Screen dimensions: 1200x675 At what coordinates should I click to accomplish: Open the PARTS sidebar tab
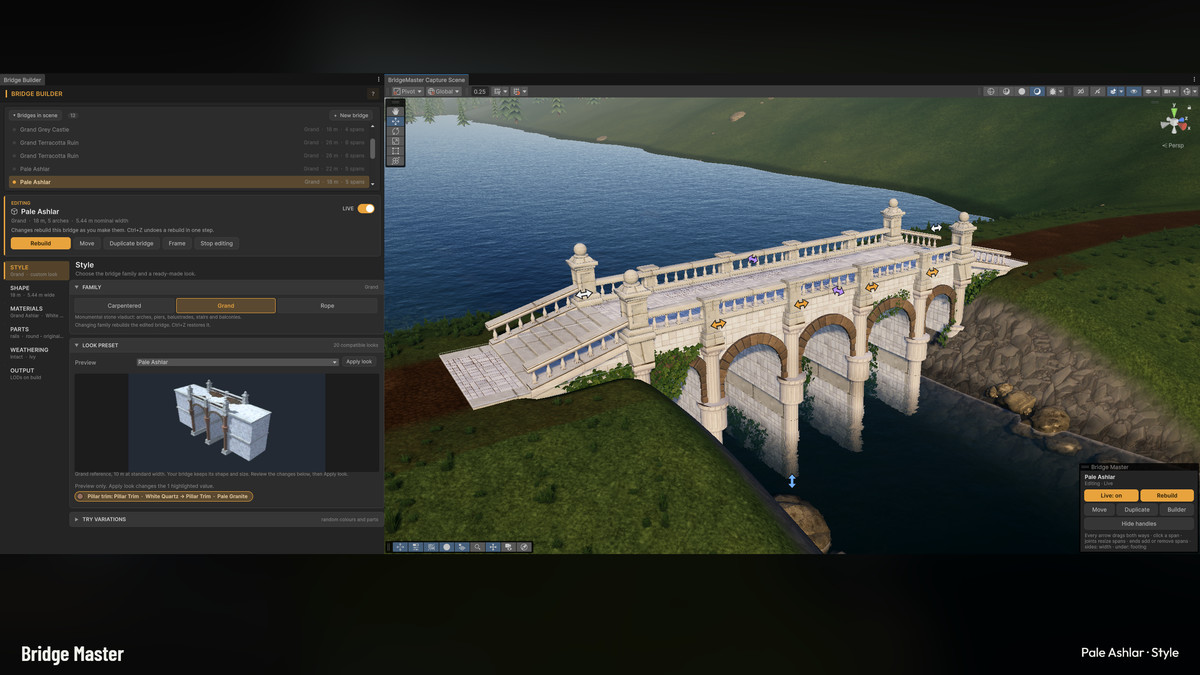[x=35, y=332]
